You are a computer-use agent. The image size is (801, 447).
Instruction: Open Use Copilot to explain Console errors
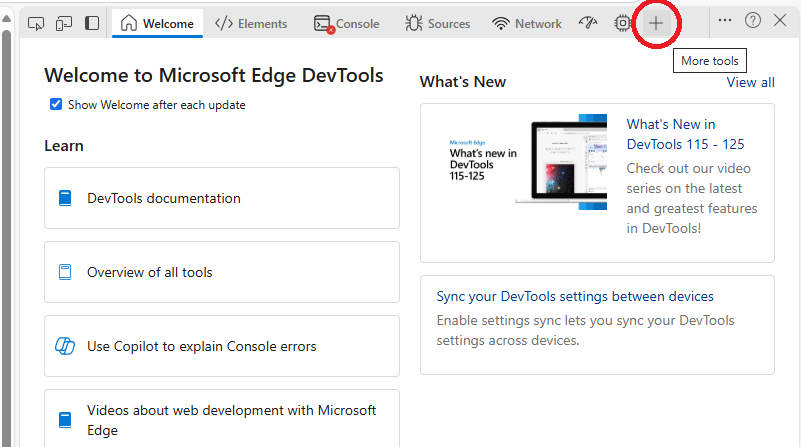click(222, 346)
